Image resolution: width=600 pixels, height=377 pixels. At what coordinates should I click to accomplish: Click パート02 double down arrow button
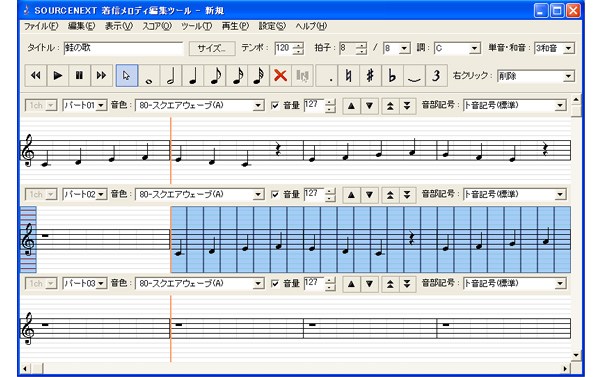point(407,195)
